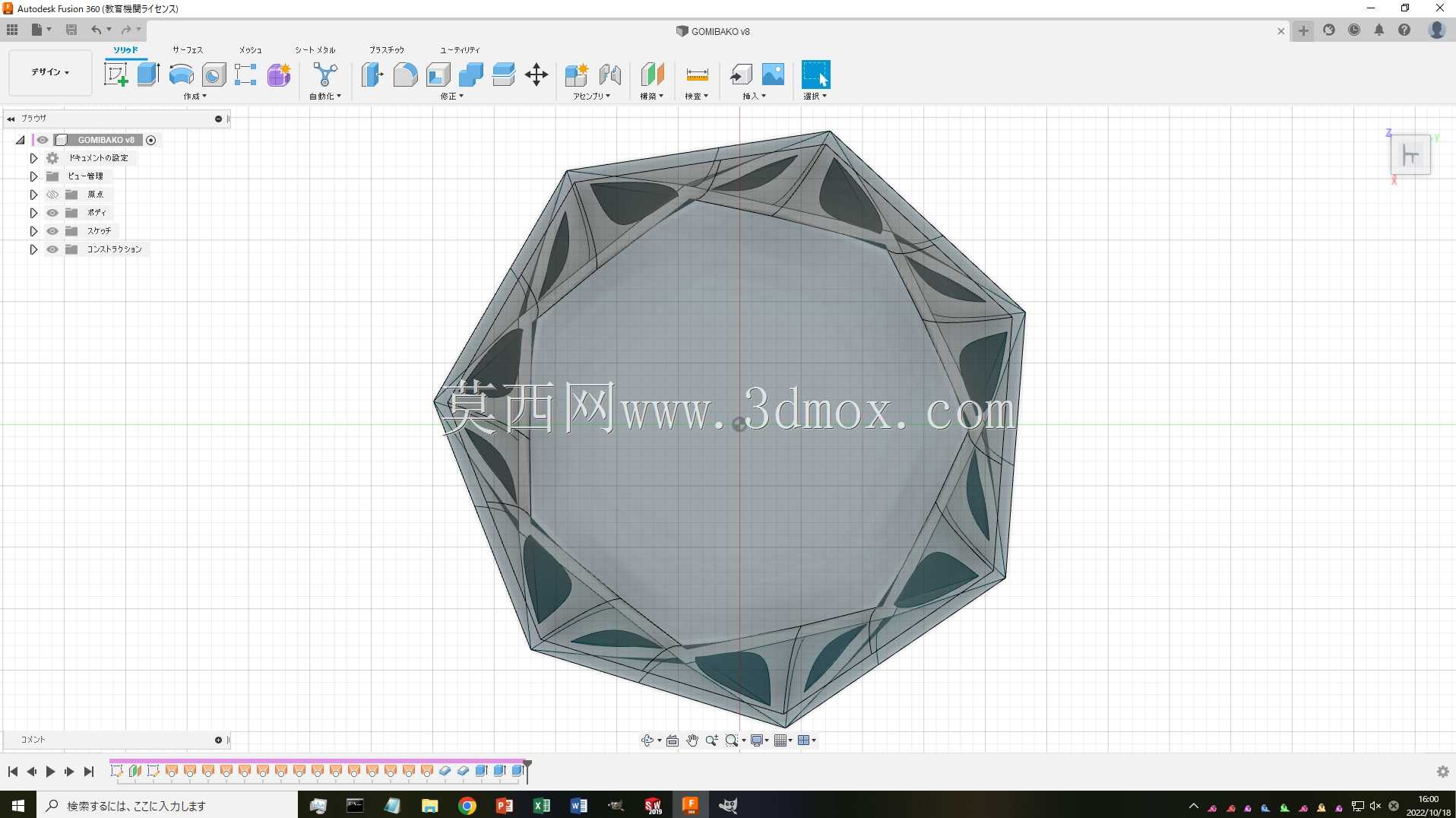This screenshot has width=1456, height=818.
Task: Expand the スケッチ tree node
Action: click(33, 231)
